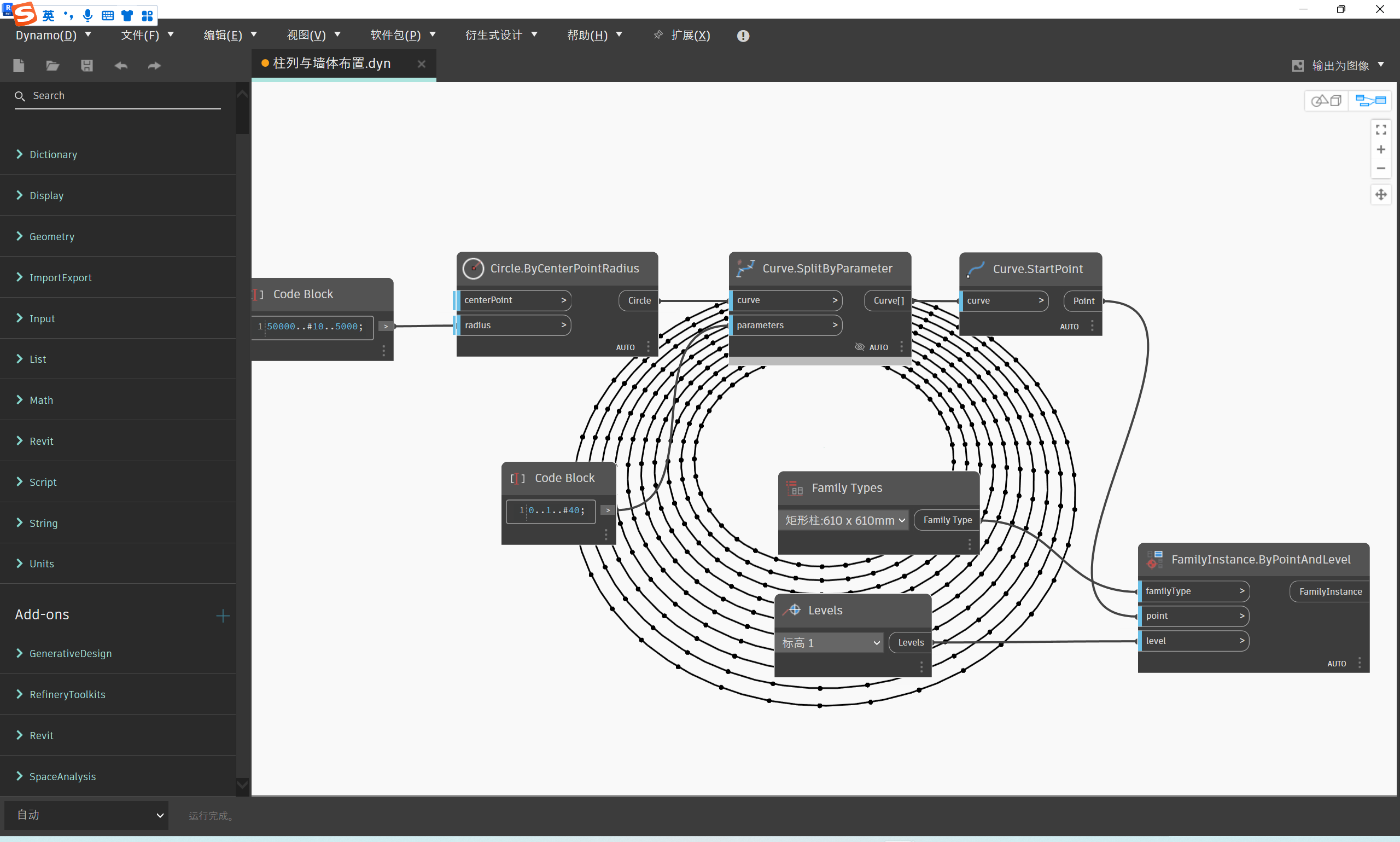Image resolution: width=1400 pixels, height=842 pixels.
Task: Toggle preview visibility on Curve.SplitByParameter node
Action: 860,347
